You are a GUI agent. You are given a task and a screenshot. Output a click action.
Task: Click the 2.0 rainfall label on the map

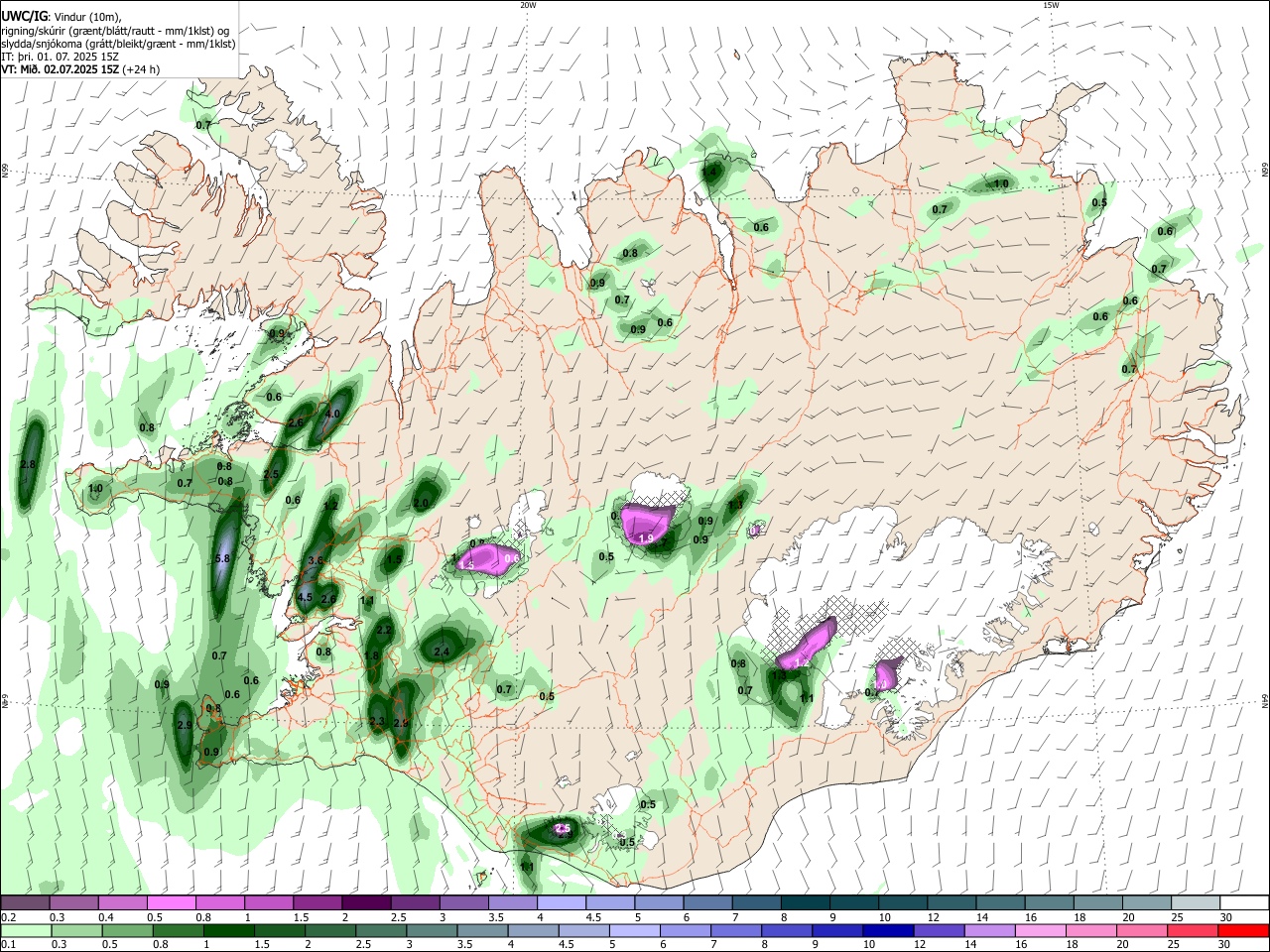click(x=422, y=503)
